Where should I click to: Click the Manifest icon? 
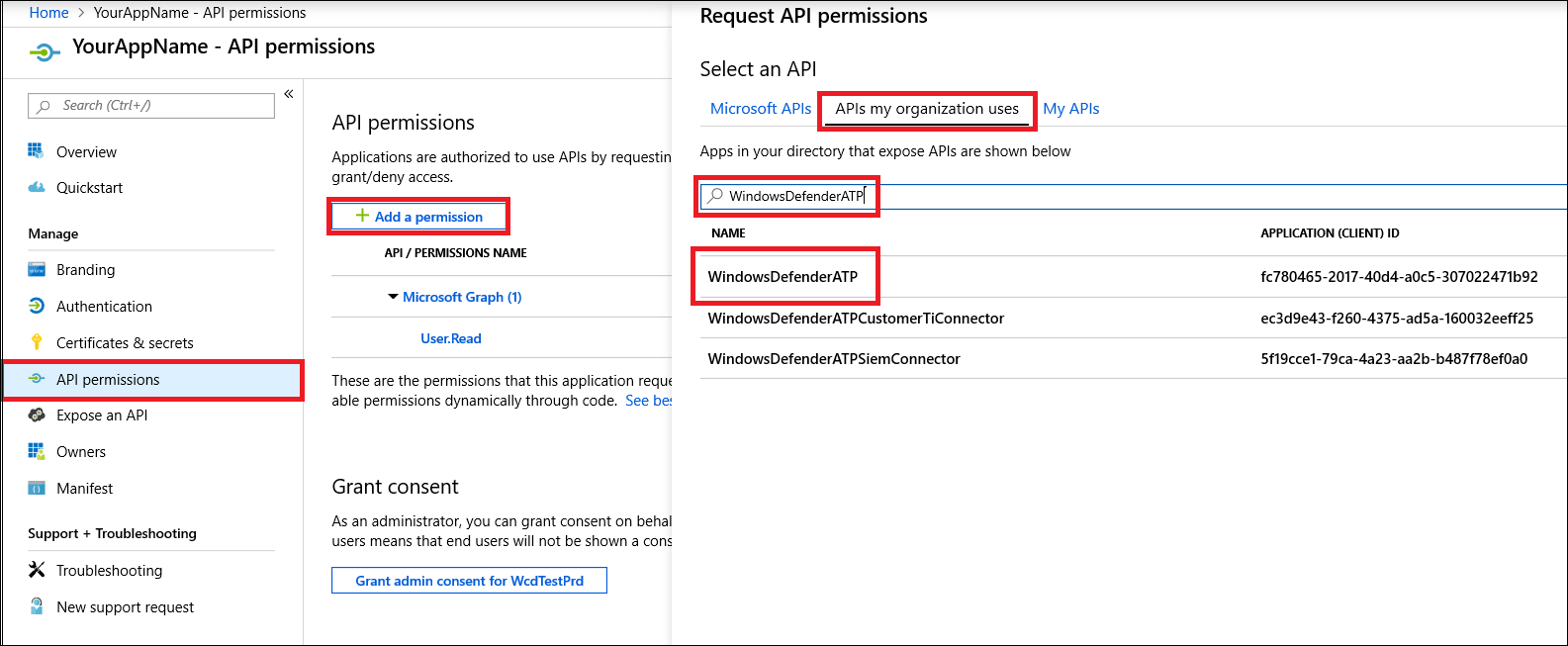pos(37,489)
